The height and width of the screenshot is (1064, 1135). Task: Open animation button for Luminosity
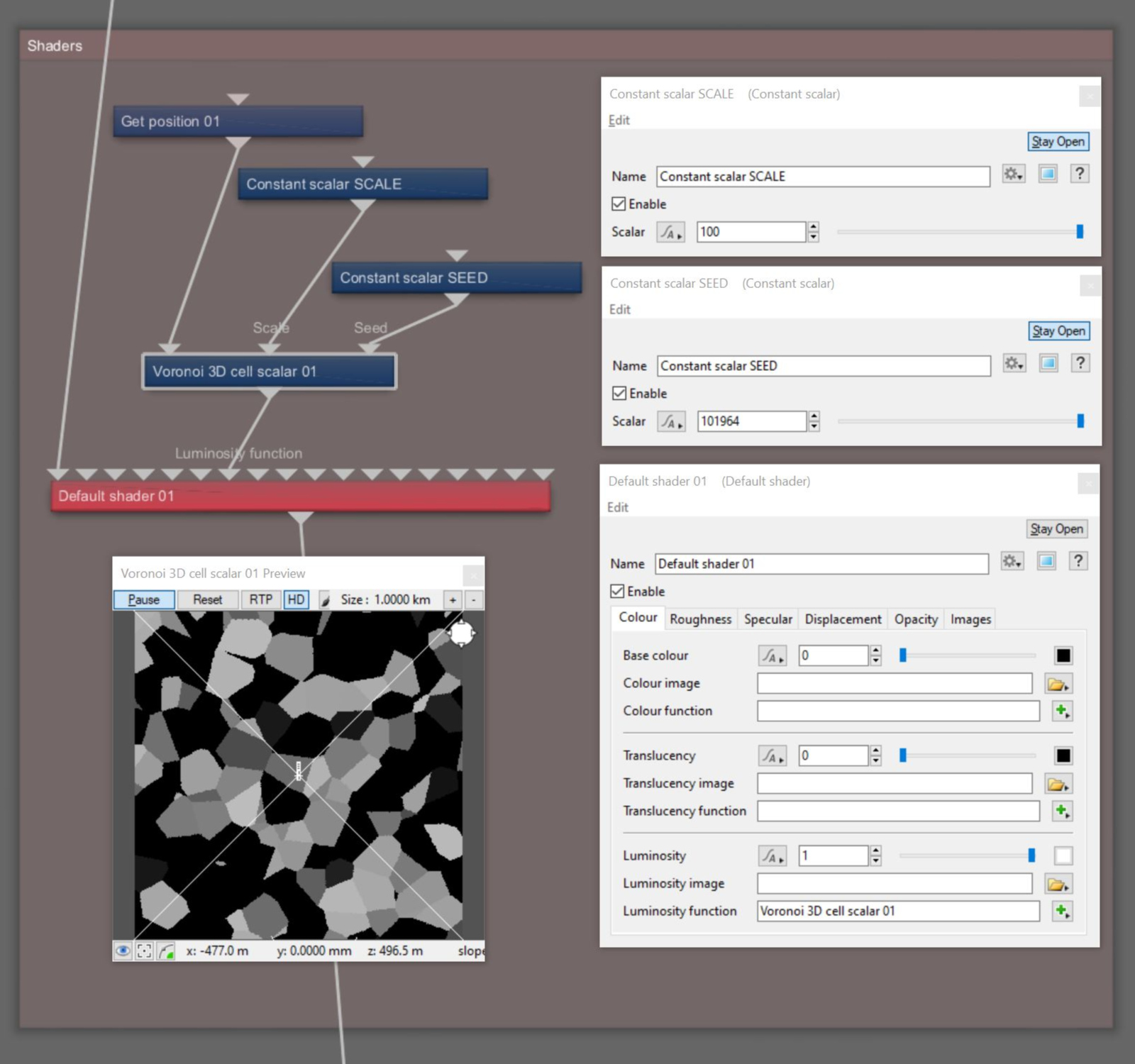click(x=773, y=855)
